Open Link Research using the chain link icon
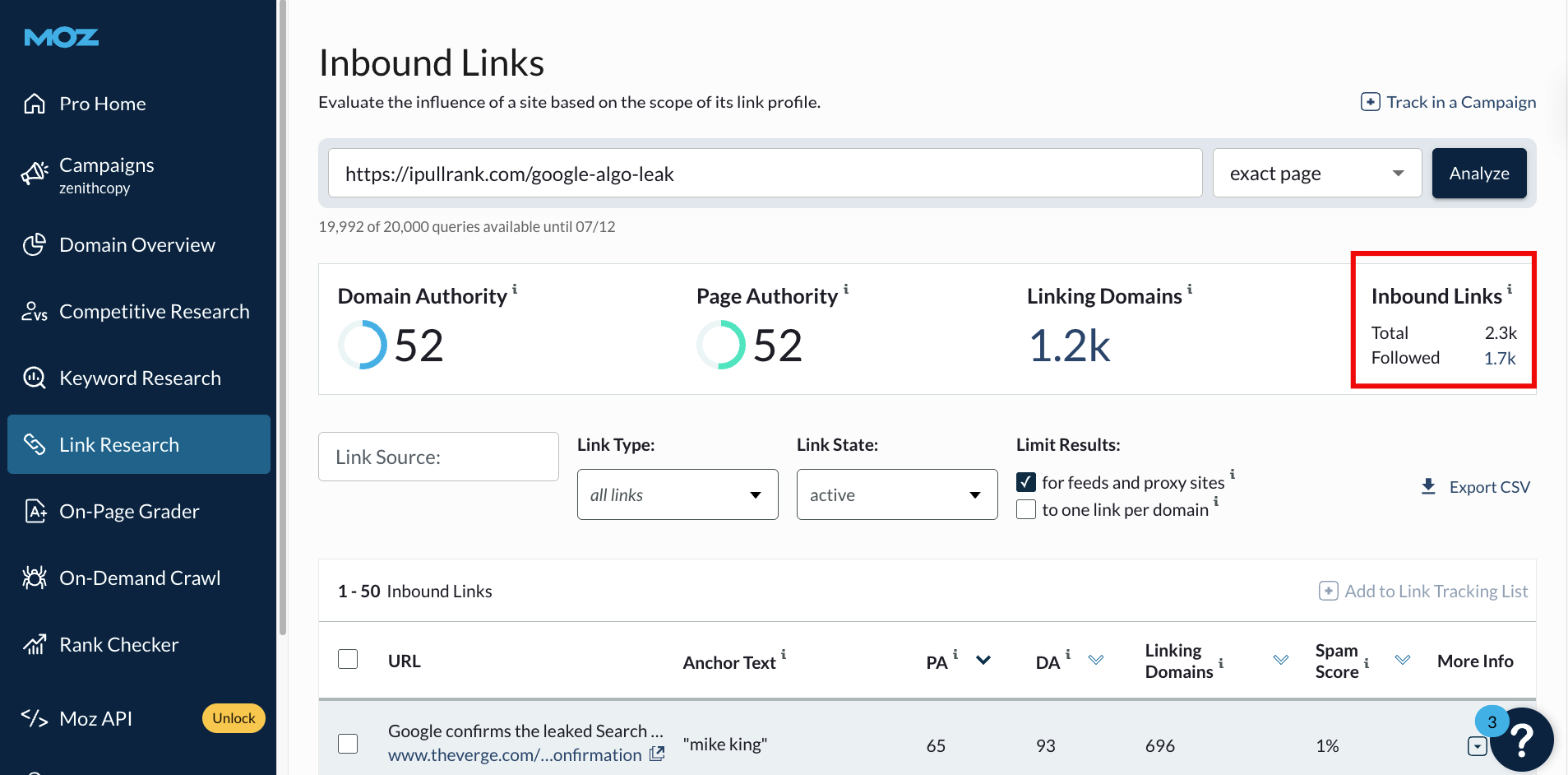The image size is (1568, 775). pyautogui.click(x=34, y=444)
